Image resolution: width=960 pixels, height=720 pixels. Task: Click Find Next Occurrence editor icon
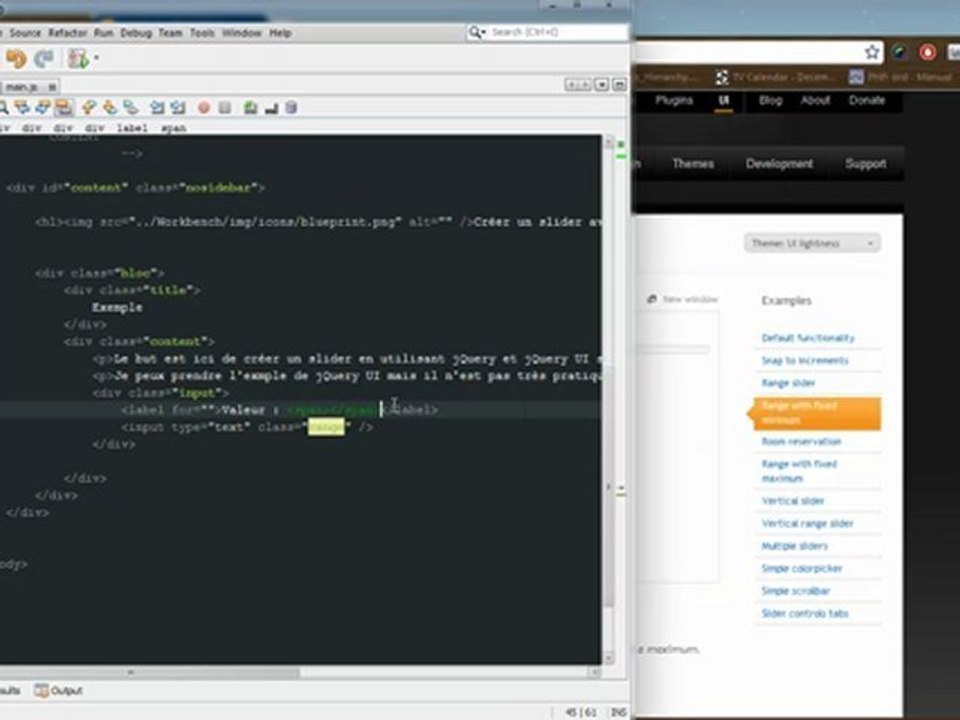pos(42,108)
